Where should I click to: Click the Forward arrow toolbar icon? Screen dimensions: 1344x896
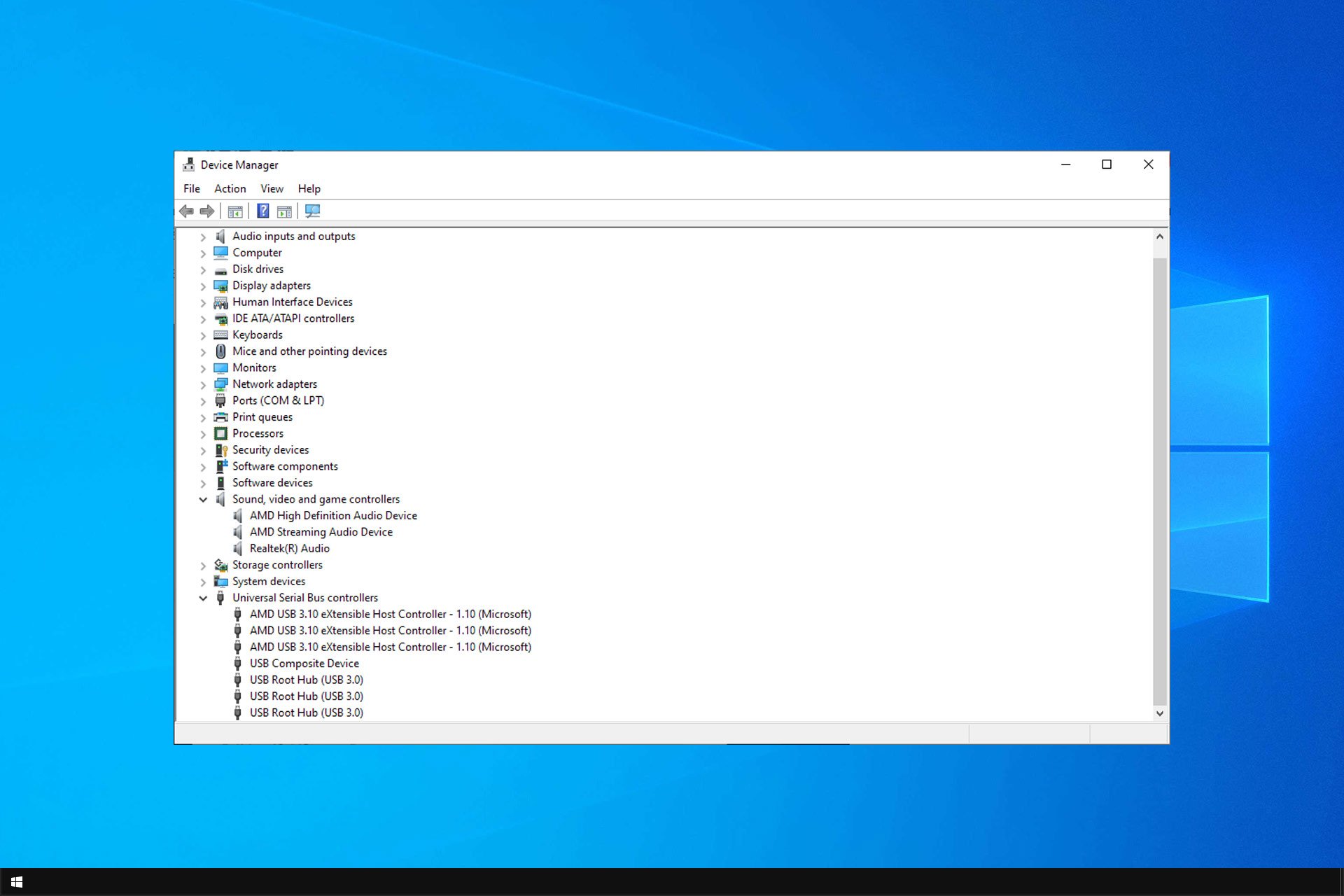point(207,211)
